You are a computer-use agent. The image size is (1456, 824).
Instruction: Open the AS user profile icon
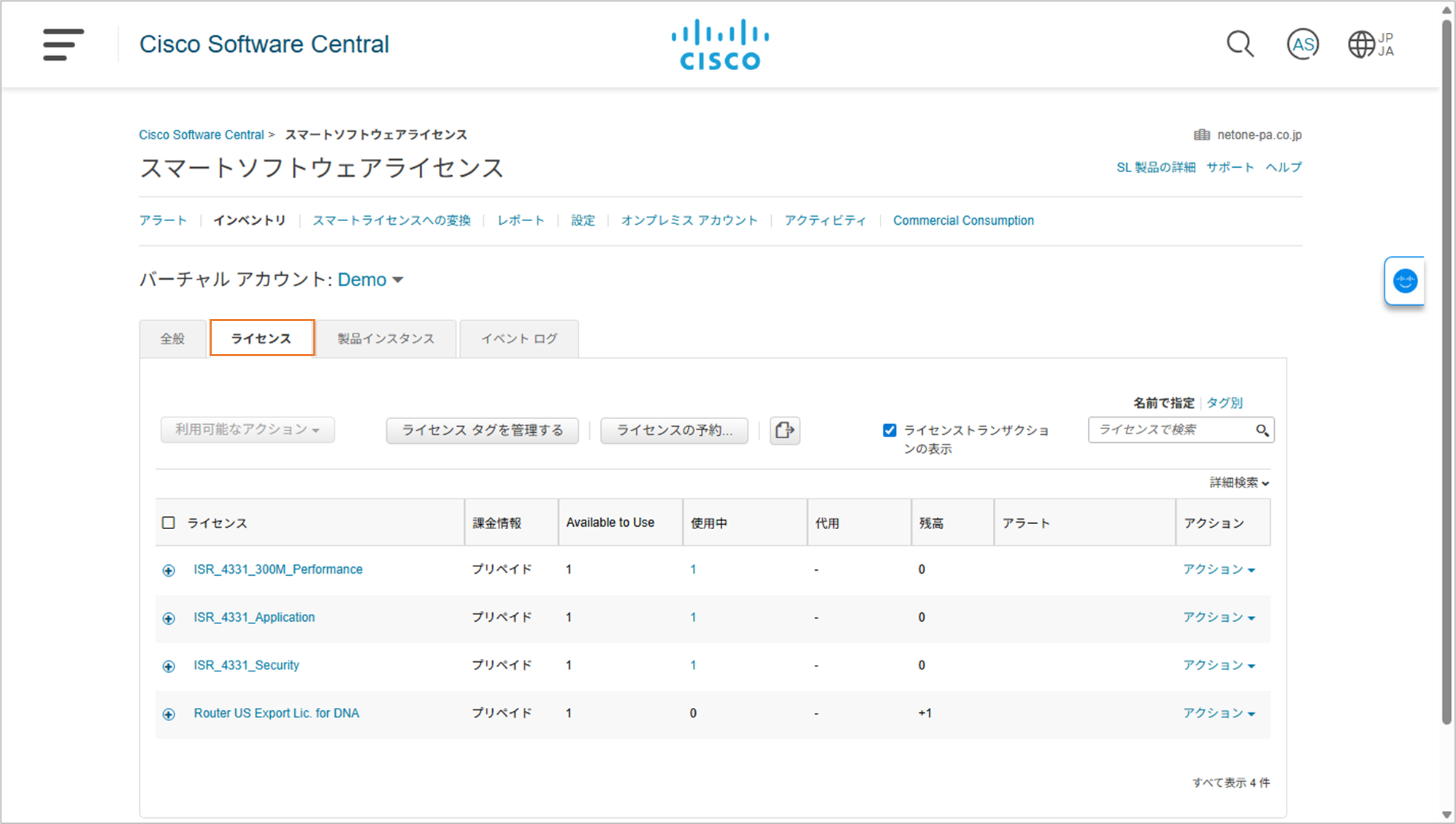click(x=1303, y=45)
